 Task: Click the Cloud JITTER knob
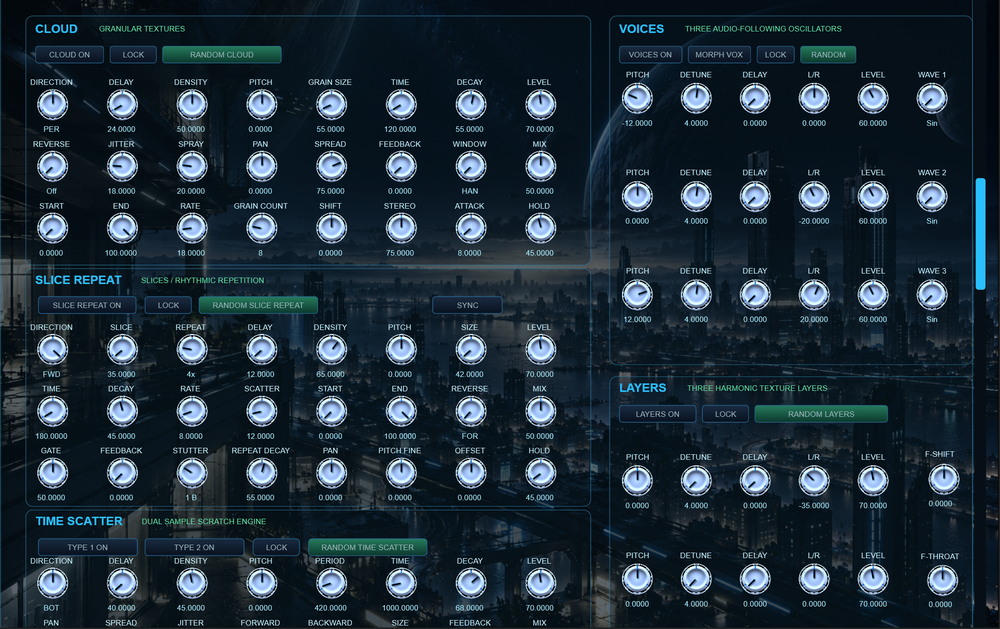[x=122, y=166]
